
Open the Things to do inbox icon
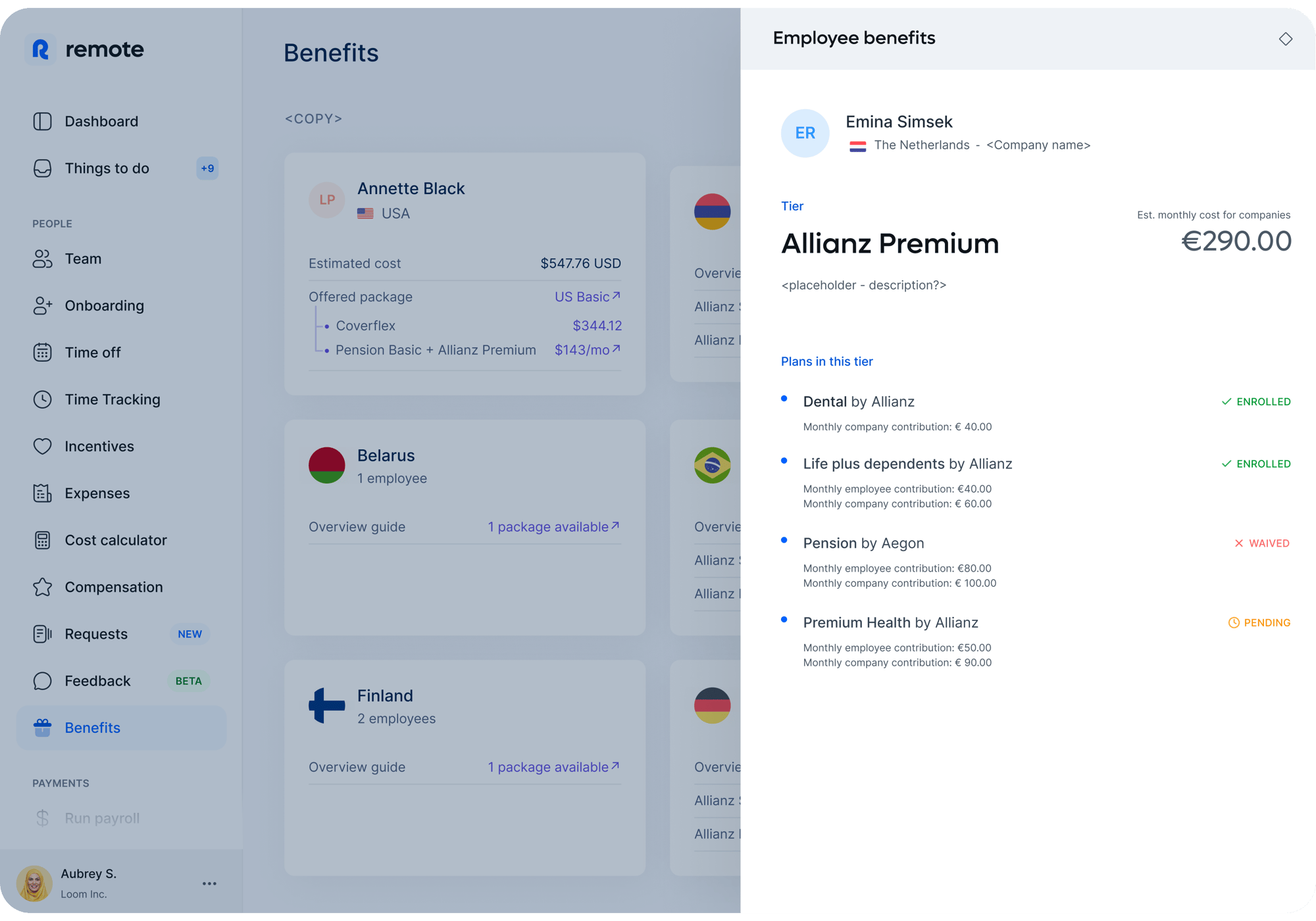42,168
